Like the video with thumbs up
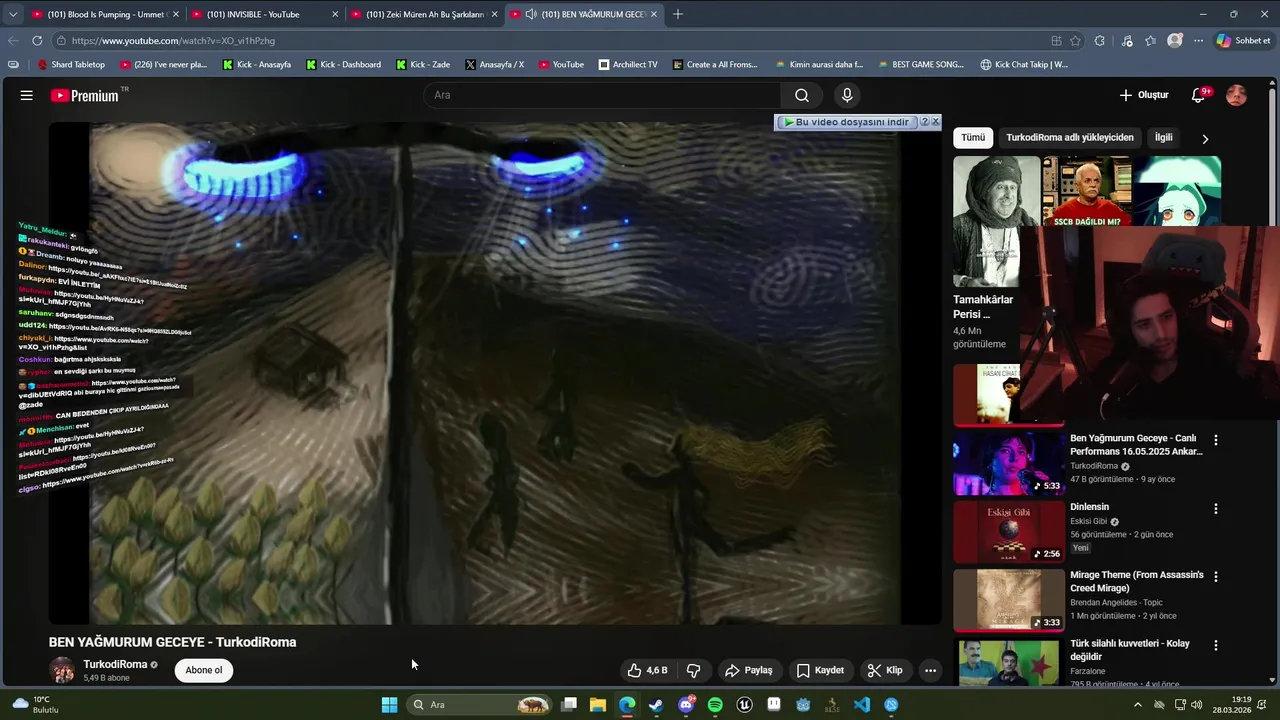Viewport: 1280px width, 720px height. [x=646, y=670]
